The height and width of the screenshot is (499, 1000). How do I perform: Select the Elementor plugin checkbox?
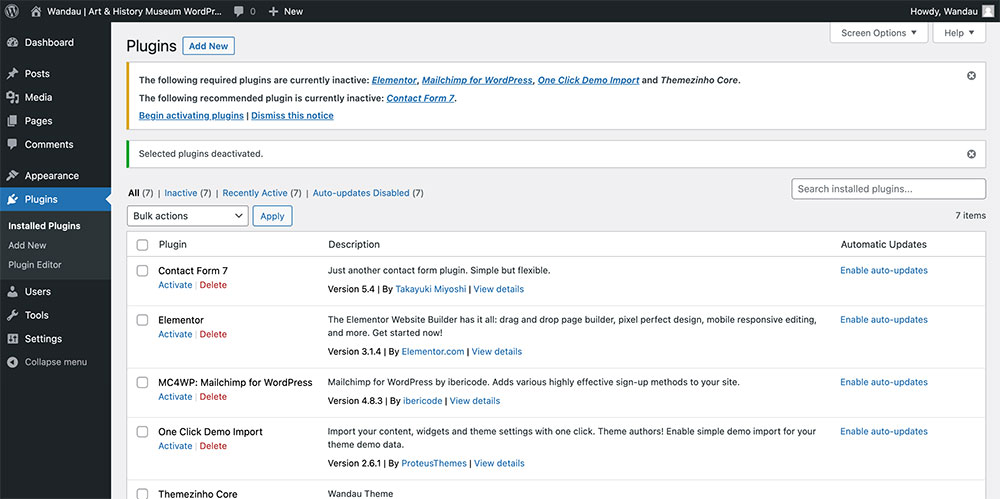142,320
